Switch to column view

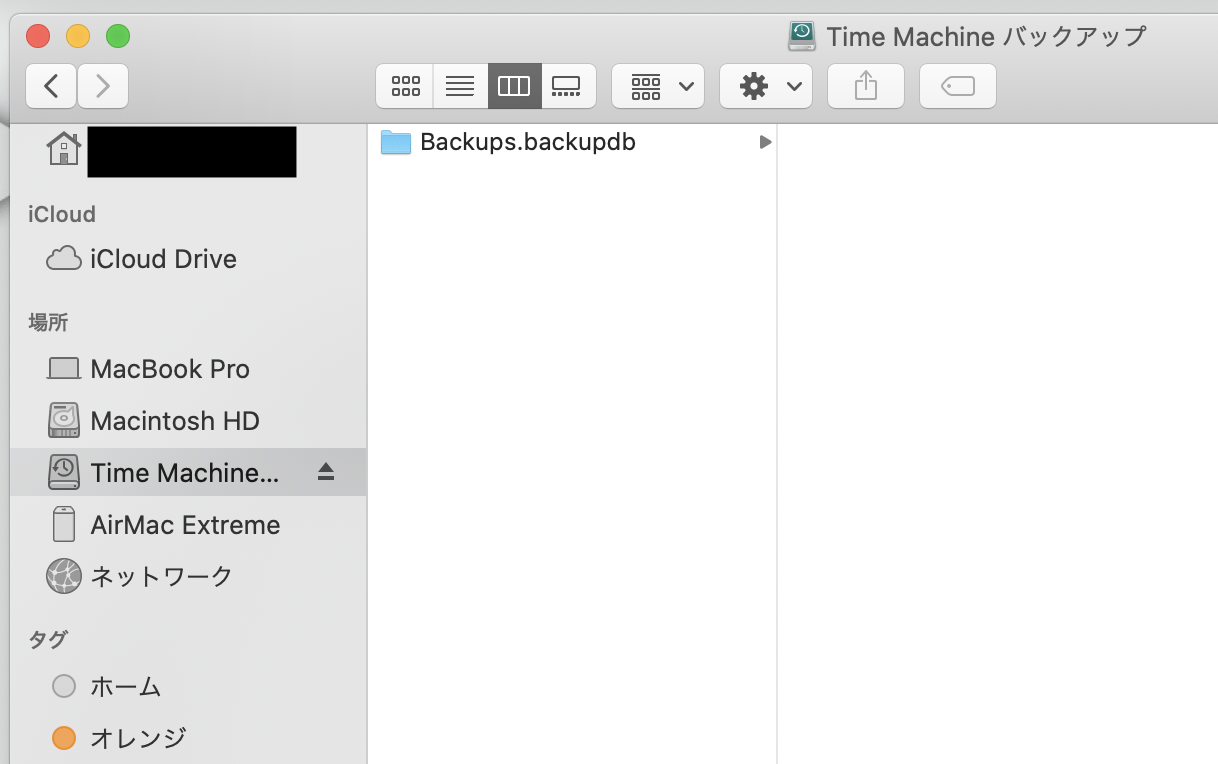[514, 86]
